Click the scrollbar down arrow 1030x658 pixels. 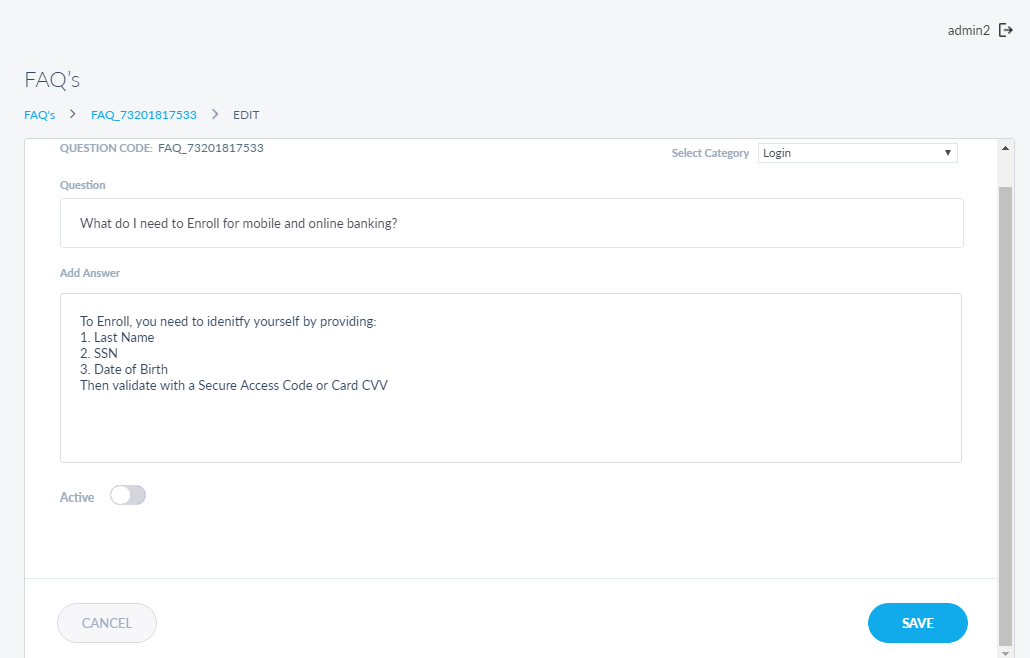pos(1006,649)
